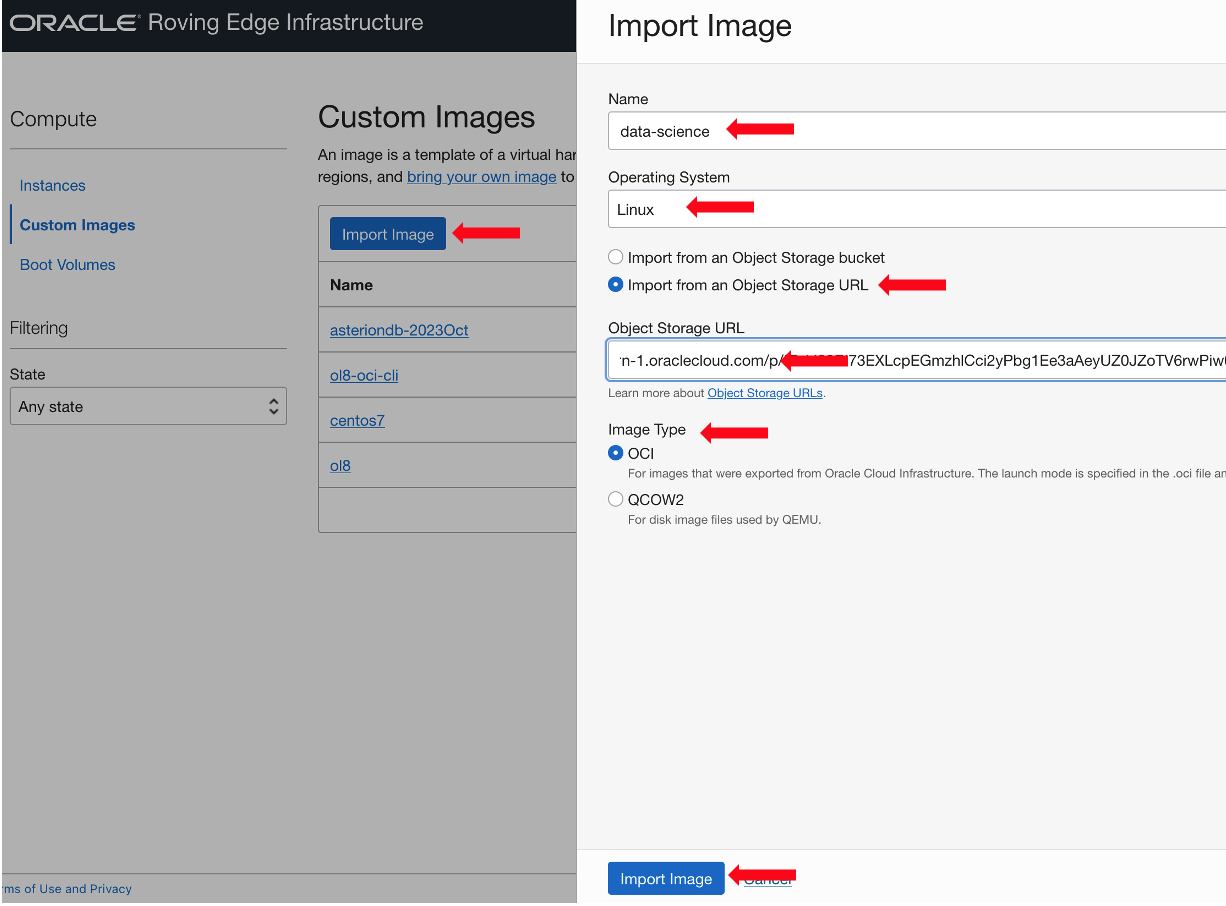
Task: Open the ol8 image entry
Action: [340, 465]
